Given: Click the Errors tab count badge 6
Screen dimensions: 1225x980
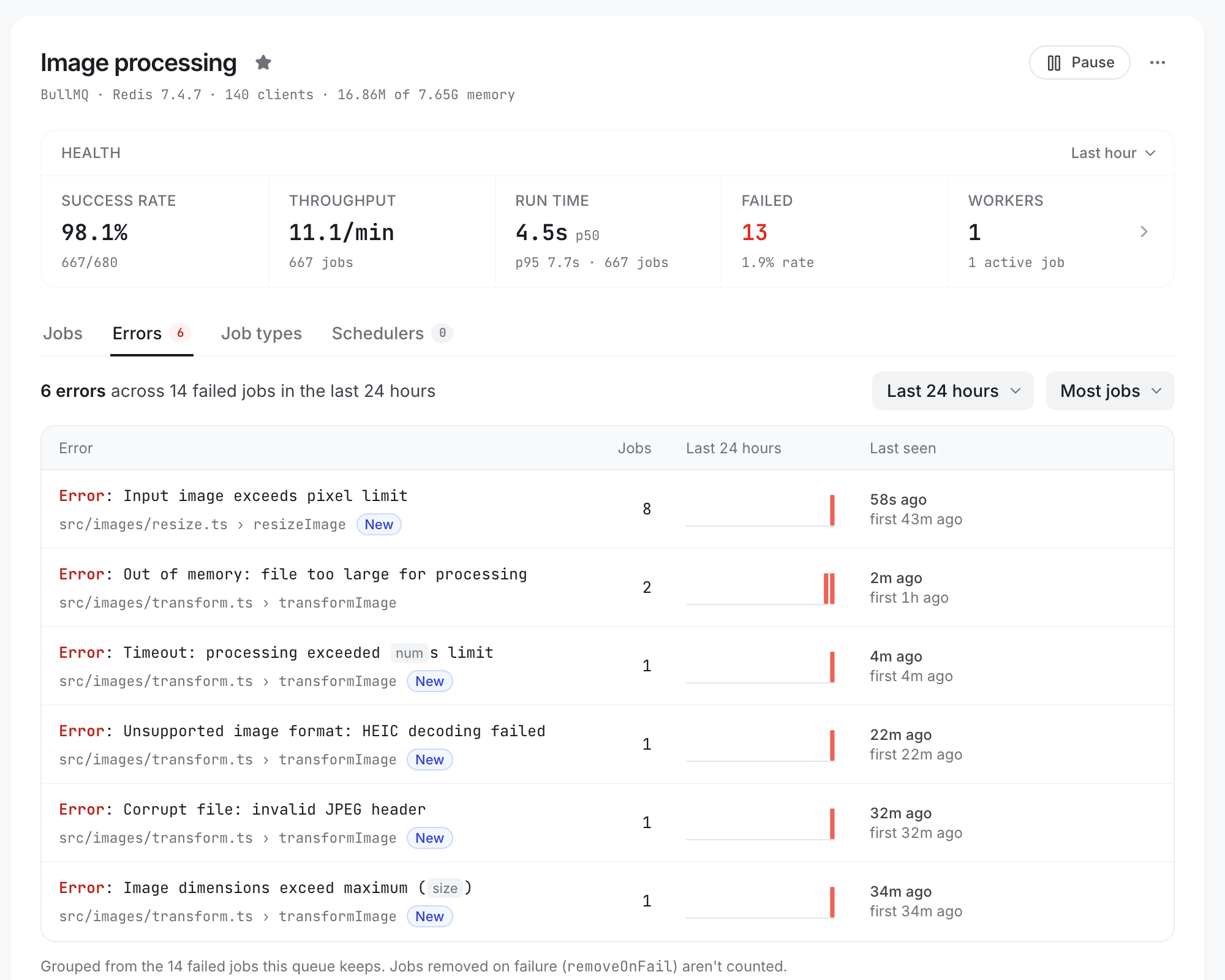Looking at the screenshot, I should (180, 333).
